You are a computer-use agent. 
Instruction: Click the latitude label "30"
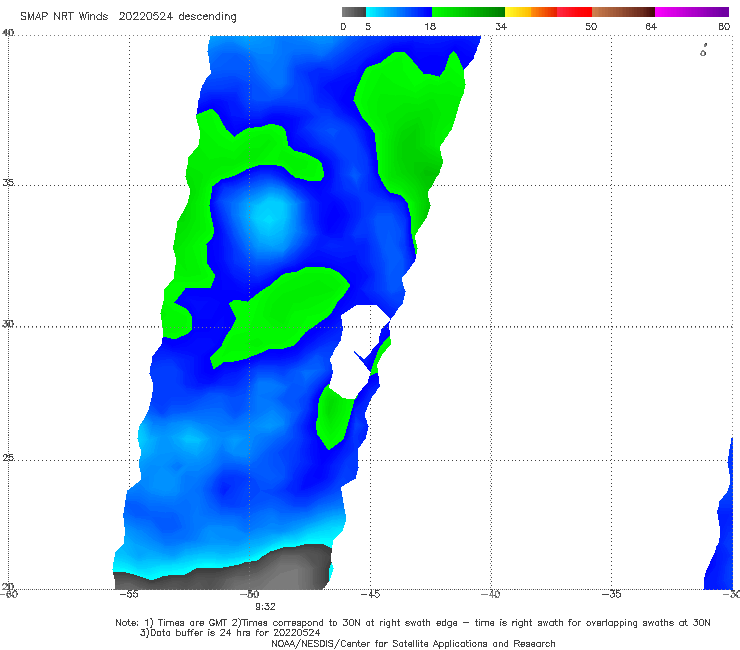coord(8,324)
